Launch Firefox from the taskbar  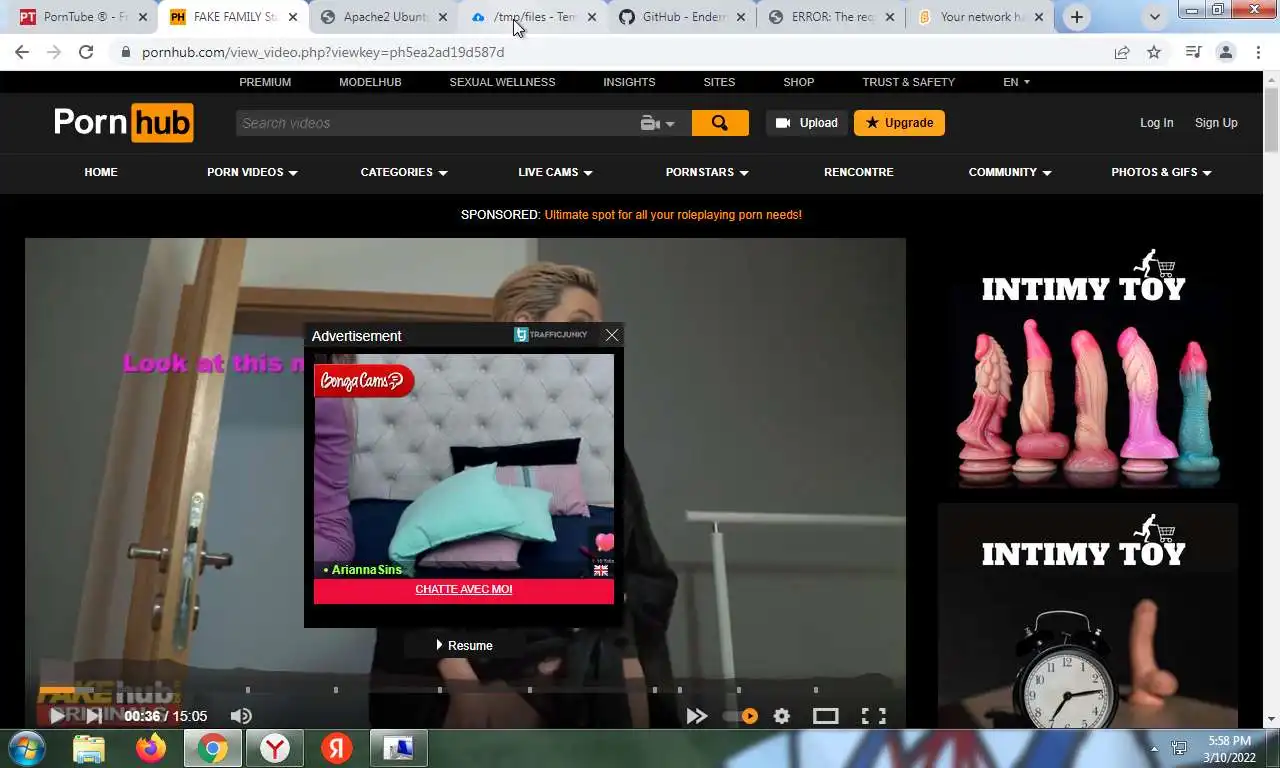click(x=151, y=748)
